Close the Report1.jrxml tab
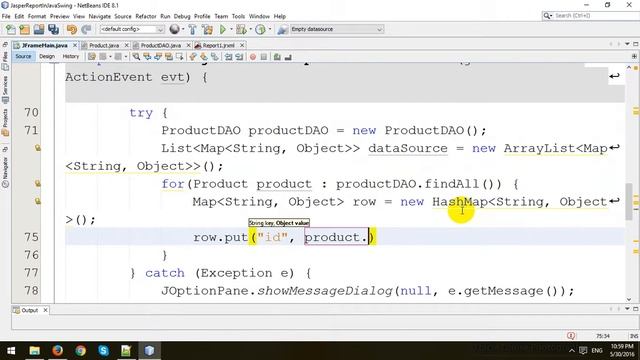Screen dimensions: 640x360 [x=242, y=45]
